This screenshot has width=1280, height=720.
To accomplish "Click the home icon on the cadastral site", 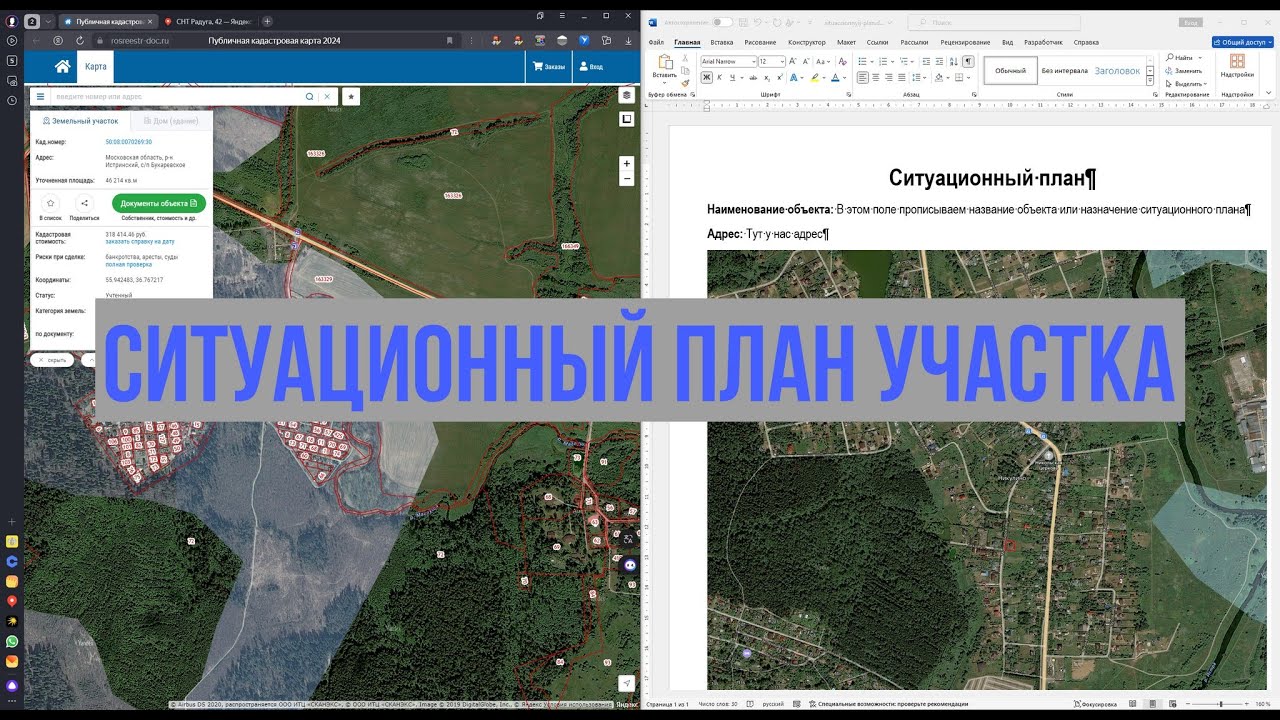I will (x=62, y=67).
